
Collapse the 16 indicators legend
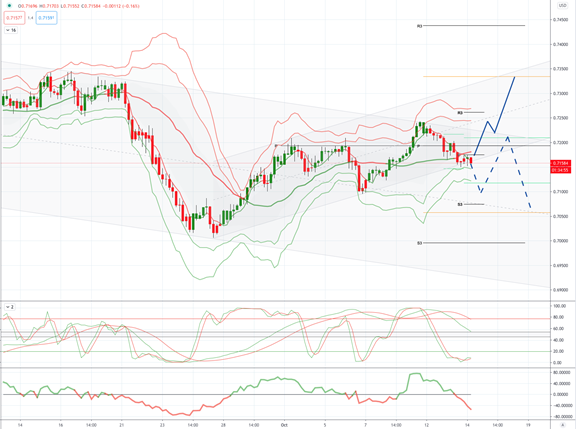11,30
